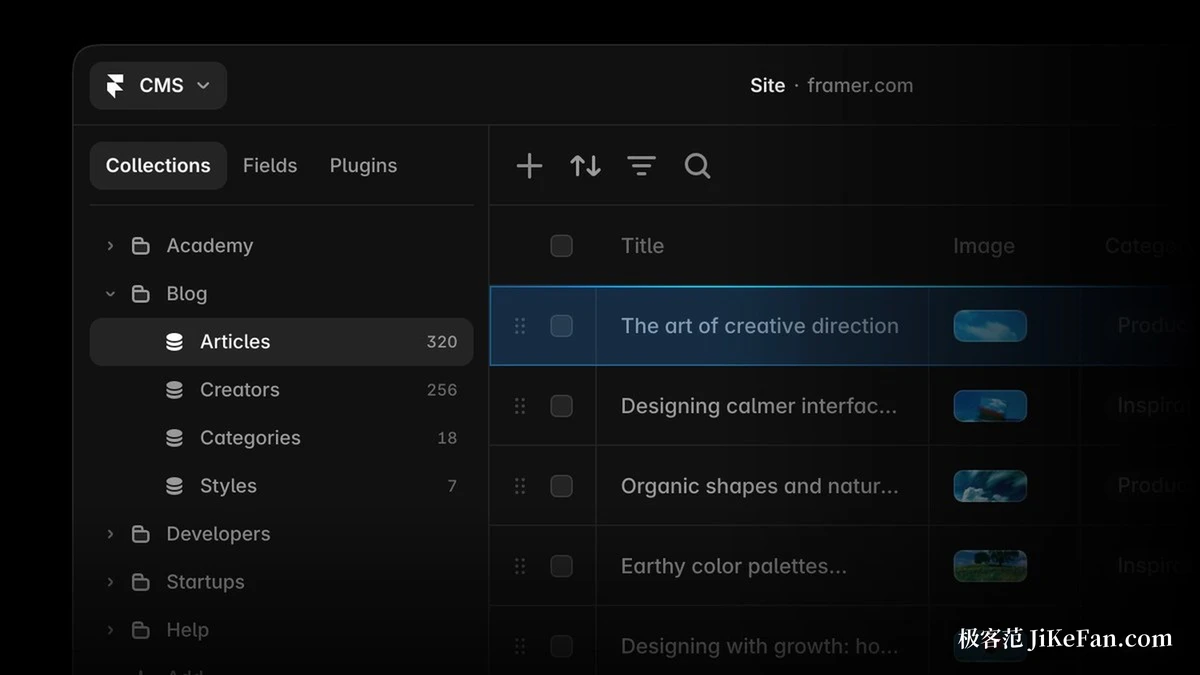Screen dimensions: 1200x675
Task: Open the filter lines icon
Action: point(641,166)
